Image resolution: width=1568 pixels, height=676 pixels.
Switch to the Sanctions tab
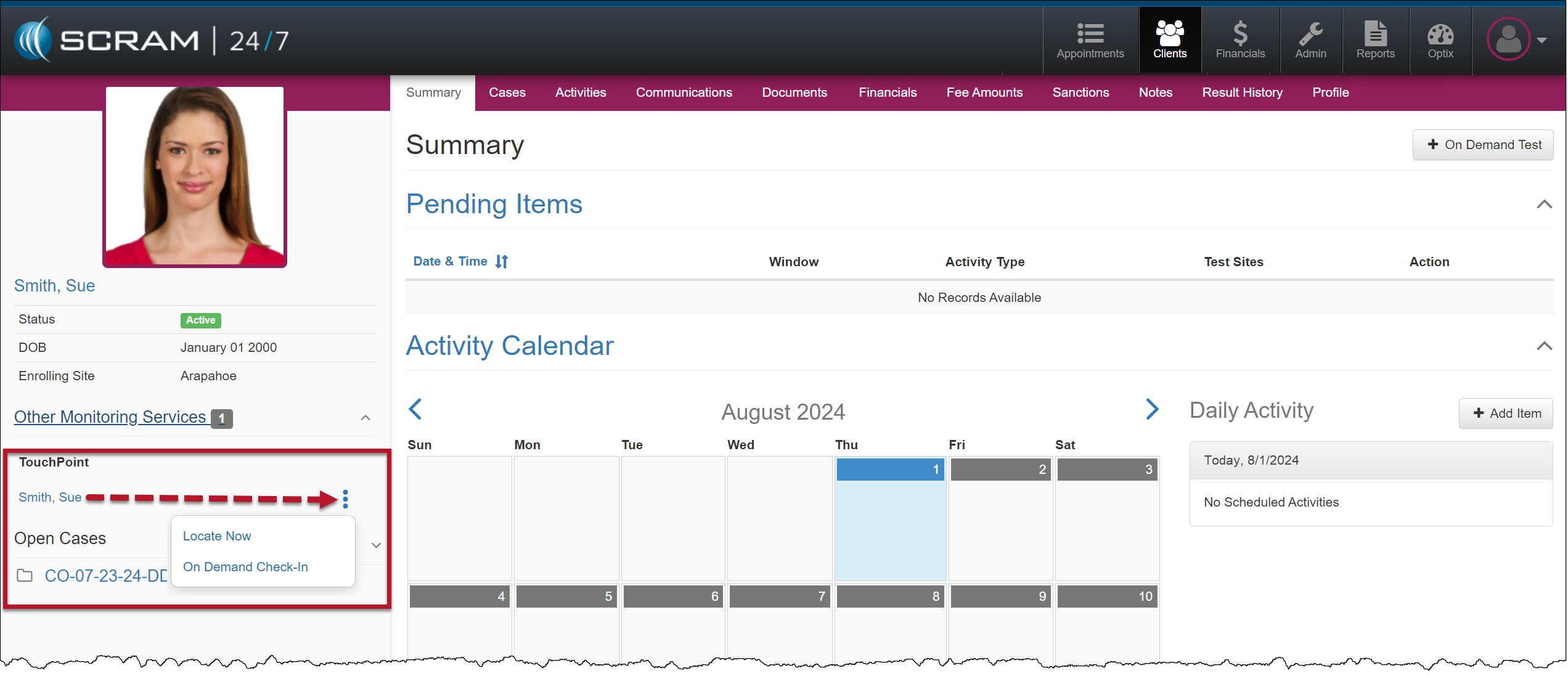click(1080, 92)
